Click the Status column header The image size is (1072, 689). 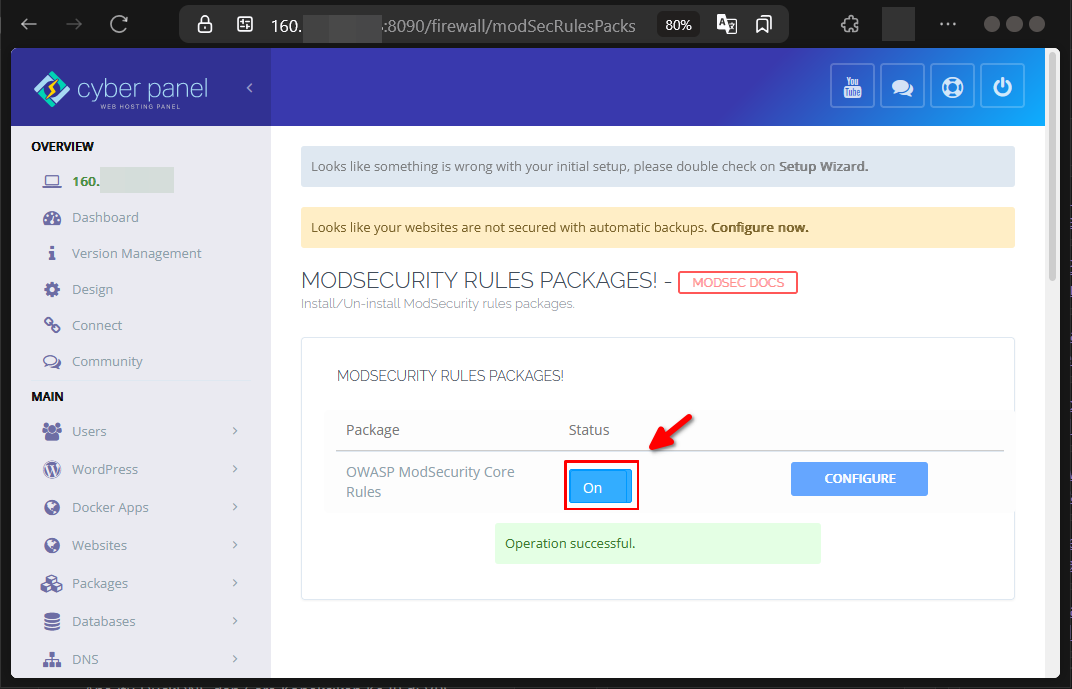(589, 430)
